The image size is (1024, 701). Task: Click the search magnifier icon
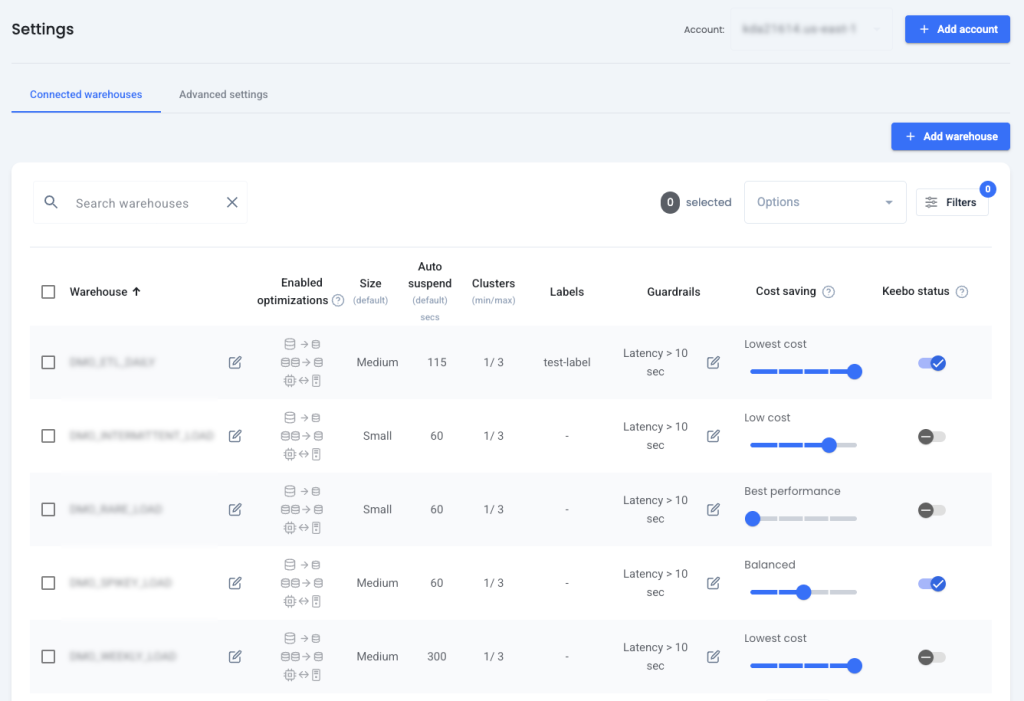click(x=51, y=202)
